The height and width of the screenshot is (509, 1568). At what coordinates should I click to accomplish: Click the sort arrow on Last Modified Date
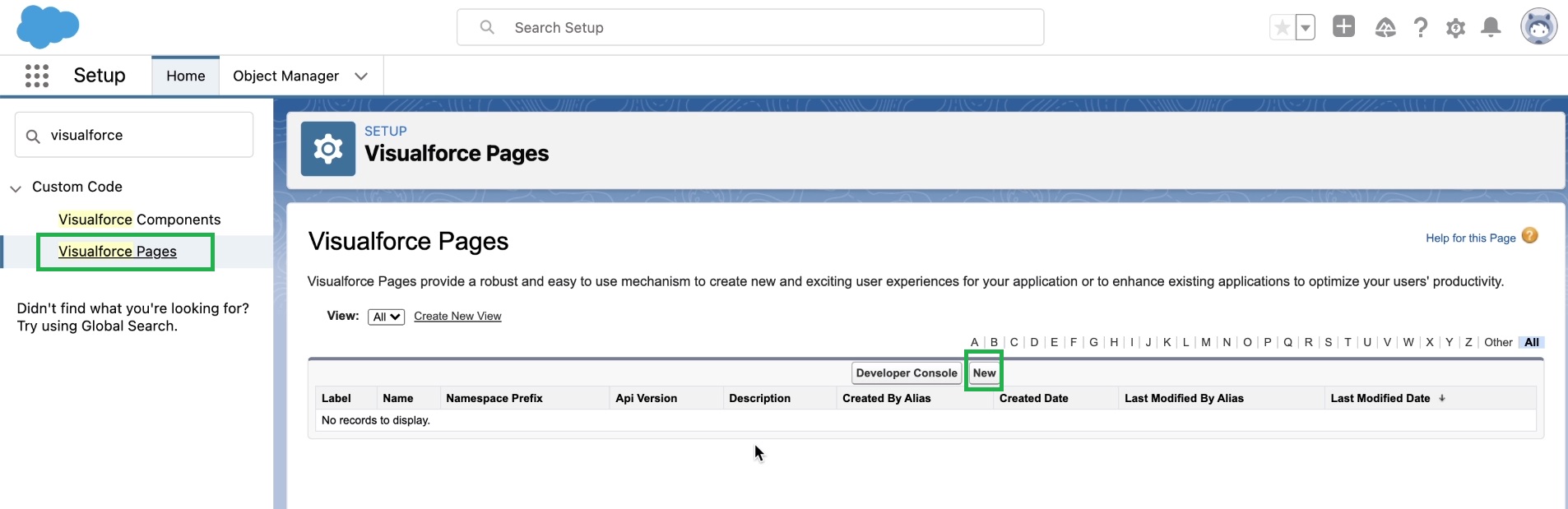coord(1442,398)
